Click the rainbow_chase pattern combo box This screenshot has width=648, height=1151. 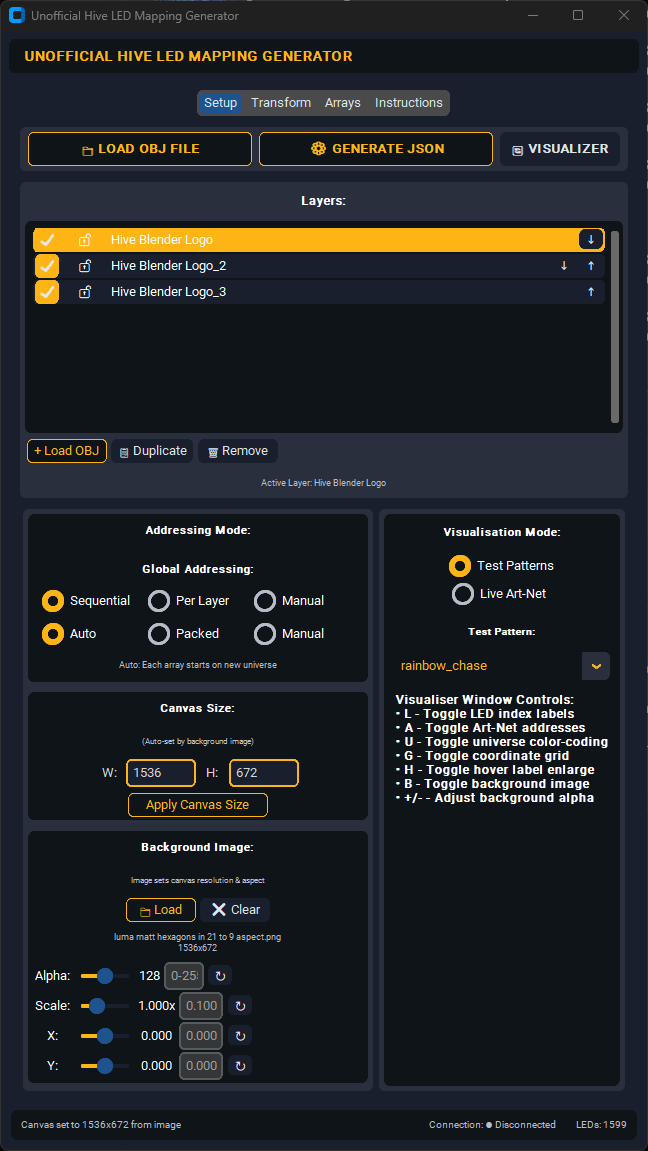(x=501, y=666)
